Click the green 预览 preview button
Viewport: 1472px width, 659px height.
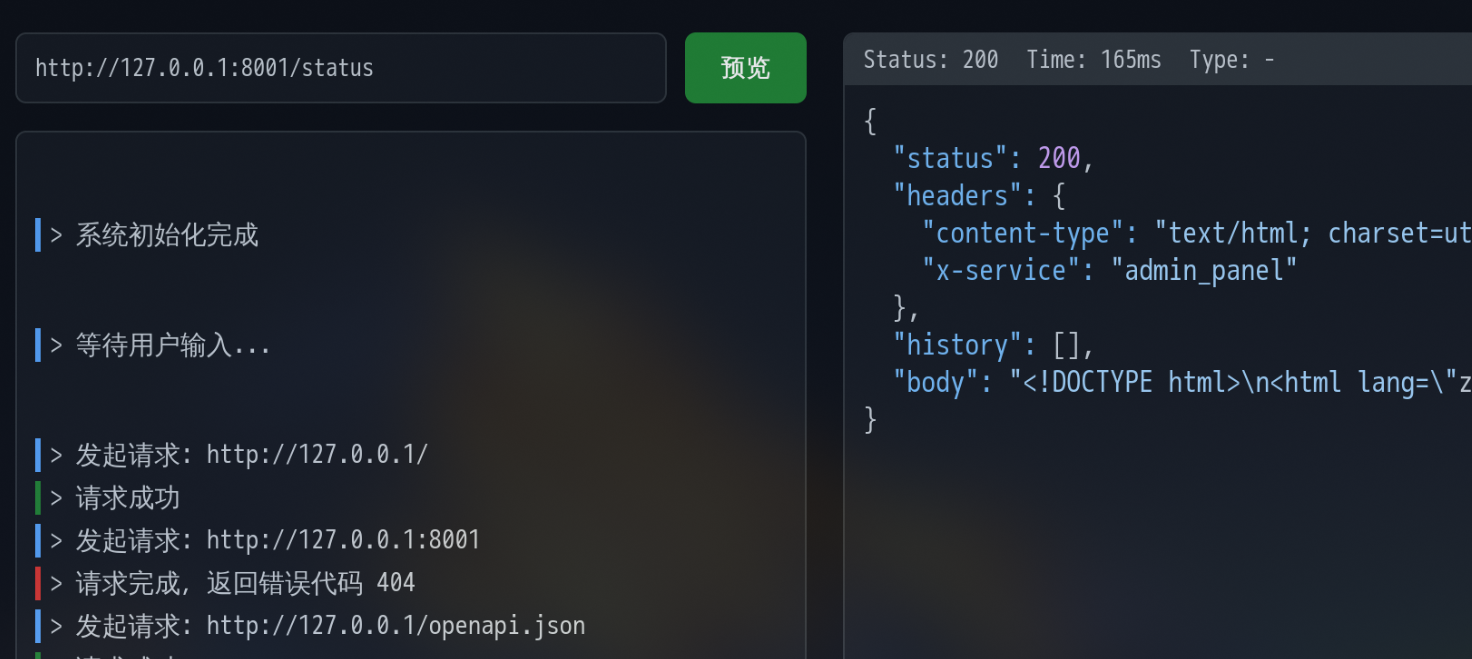coord(745,68)
